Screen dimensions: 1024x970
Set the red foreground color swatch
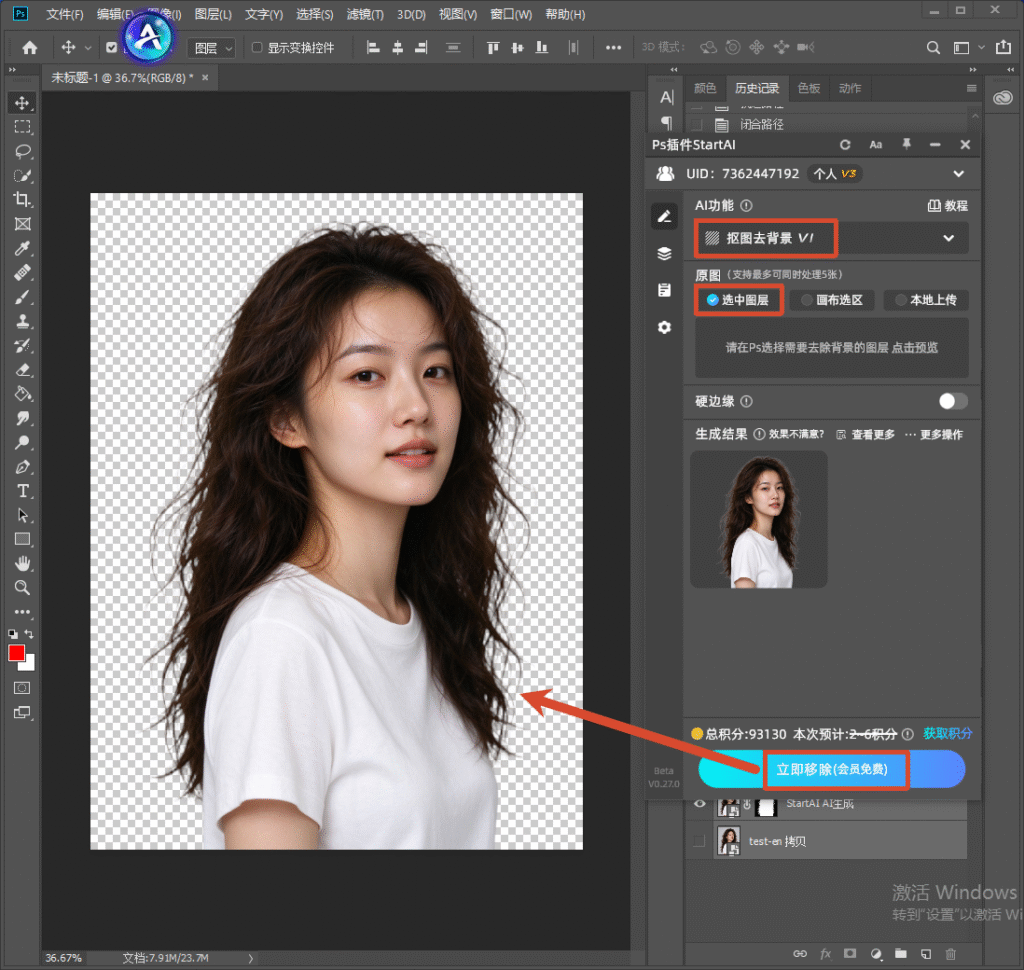point(16,653)
